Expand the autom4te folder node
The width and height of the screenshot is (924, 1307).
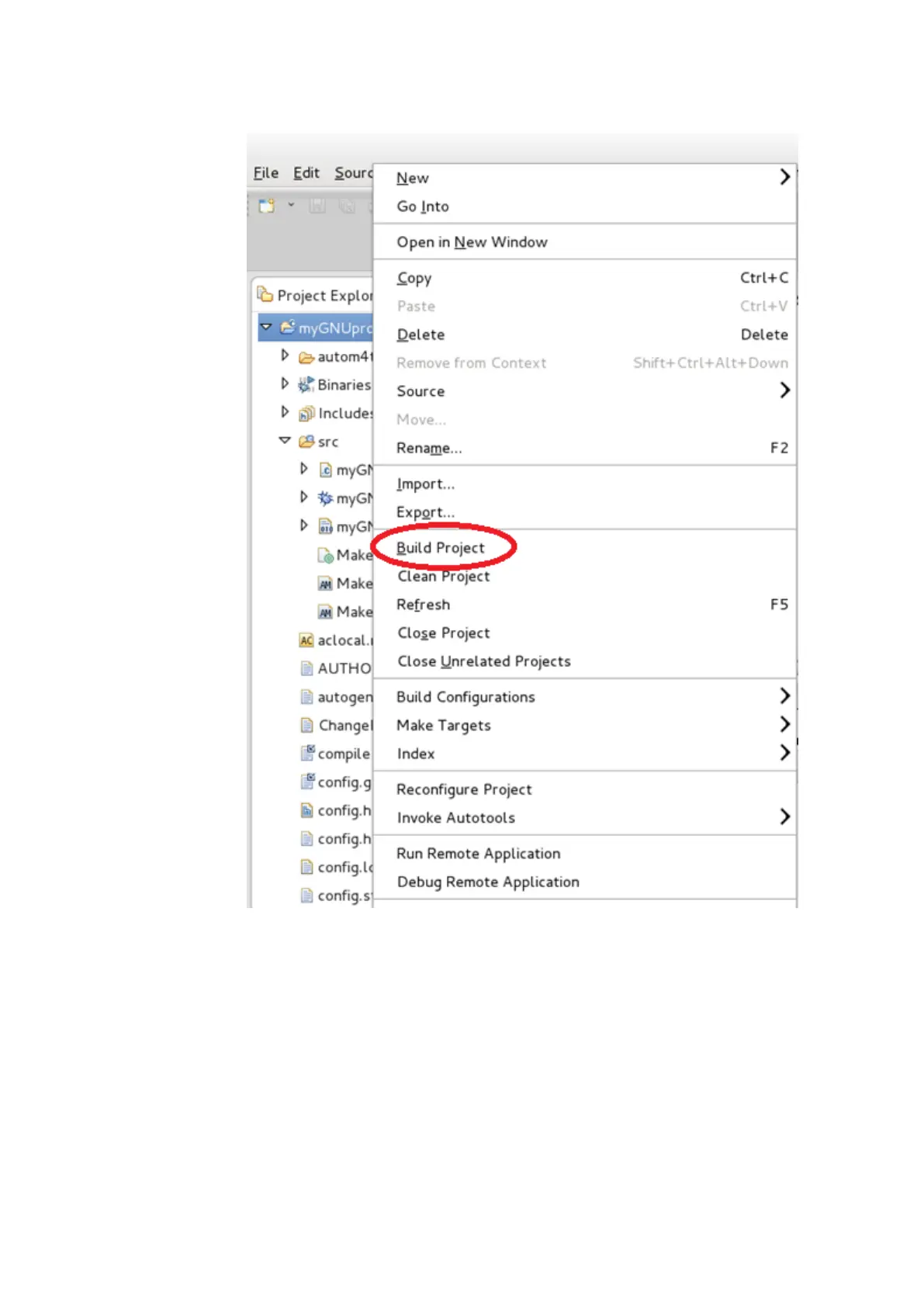pos(285,355)
